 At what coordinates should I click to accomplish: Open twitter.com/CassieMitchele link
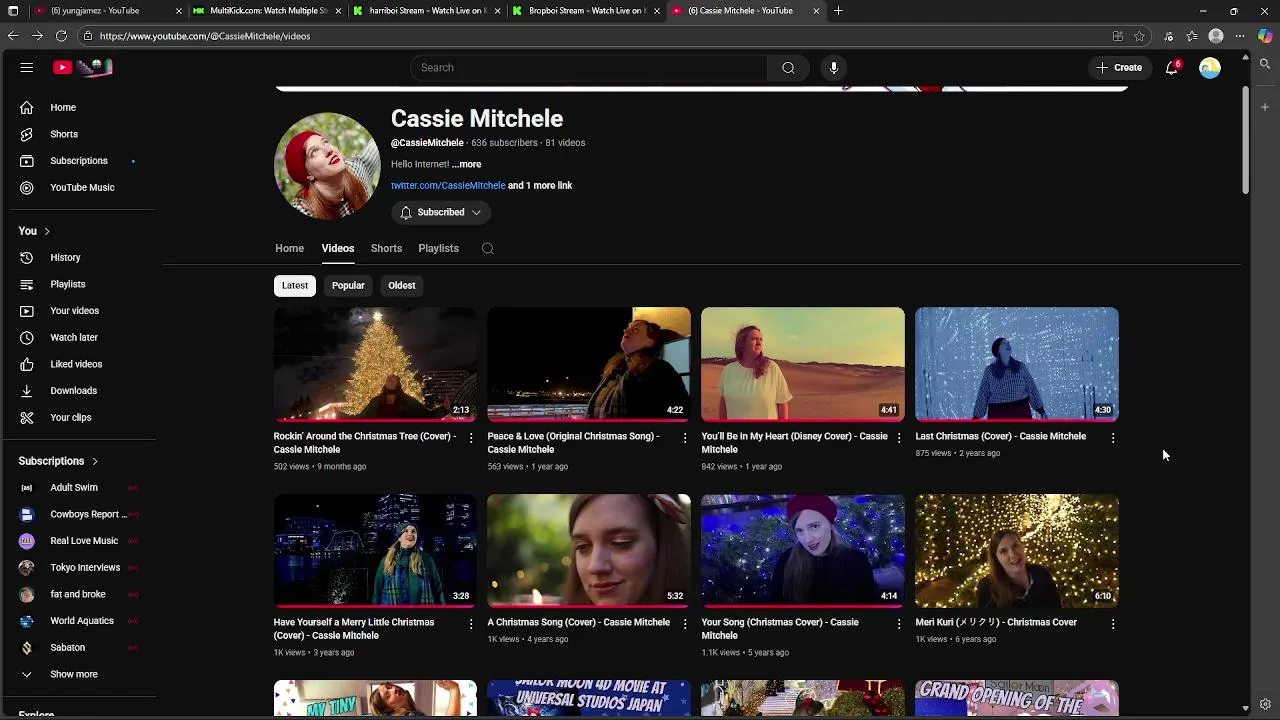(448, 185)
